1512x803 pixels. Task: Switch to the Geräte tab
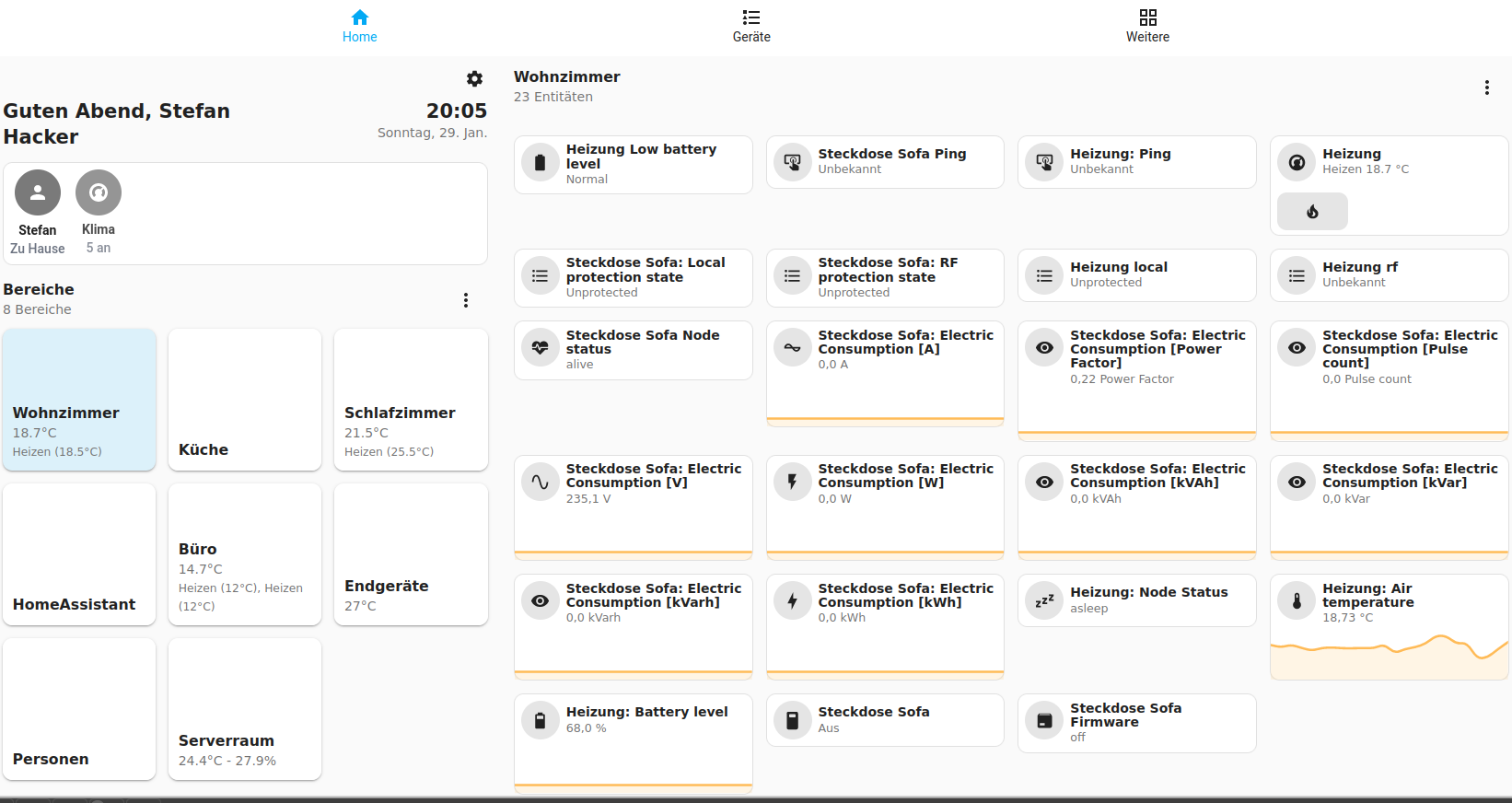[751, 27]
